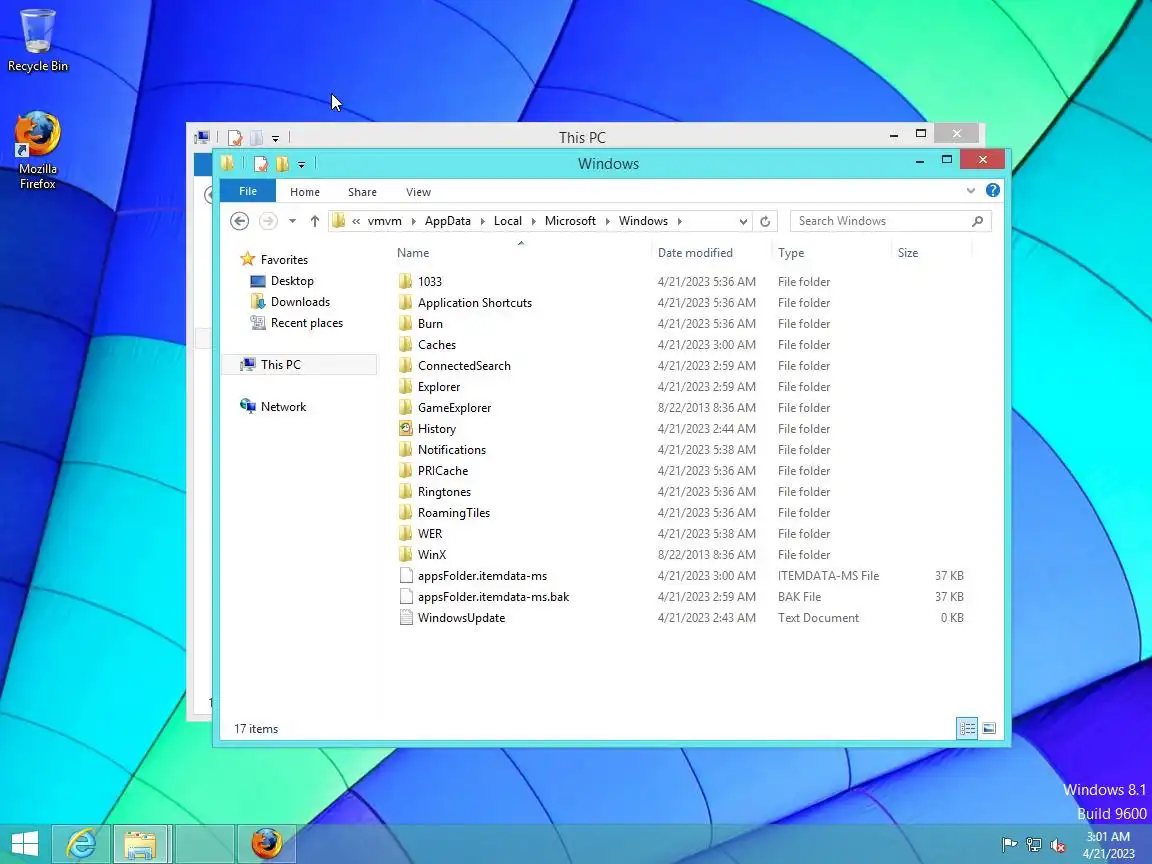Click AppData in address breadcrumb
This screenshot has width=1152, height=864.
447,221
